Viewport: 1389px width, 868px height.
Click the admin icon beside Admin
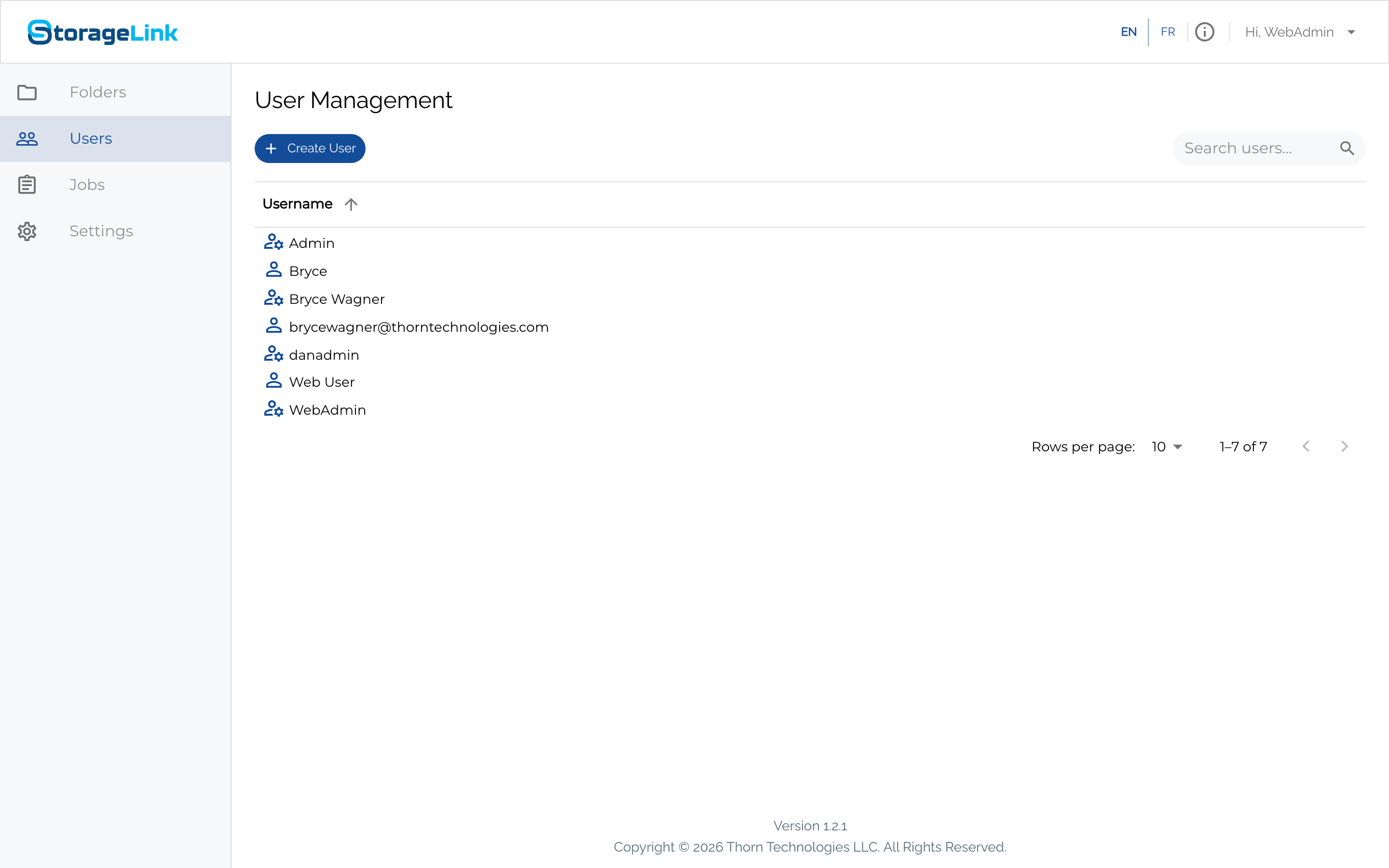[274, 242]
